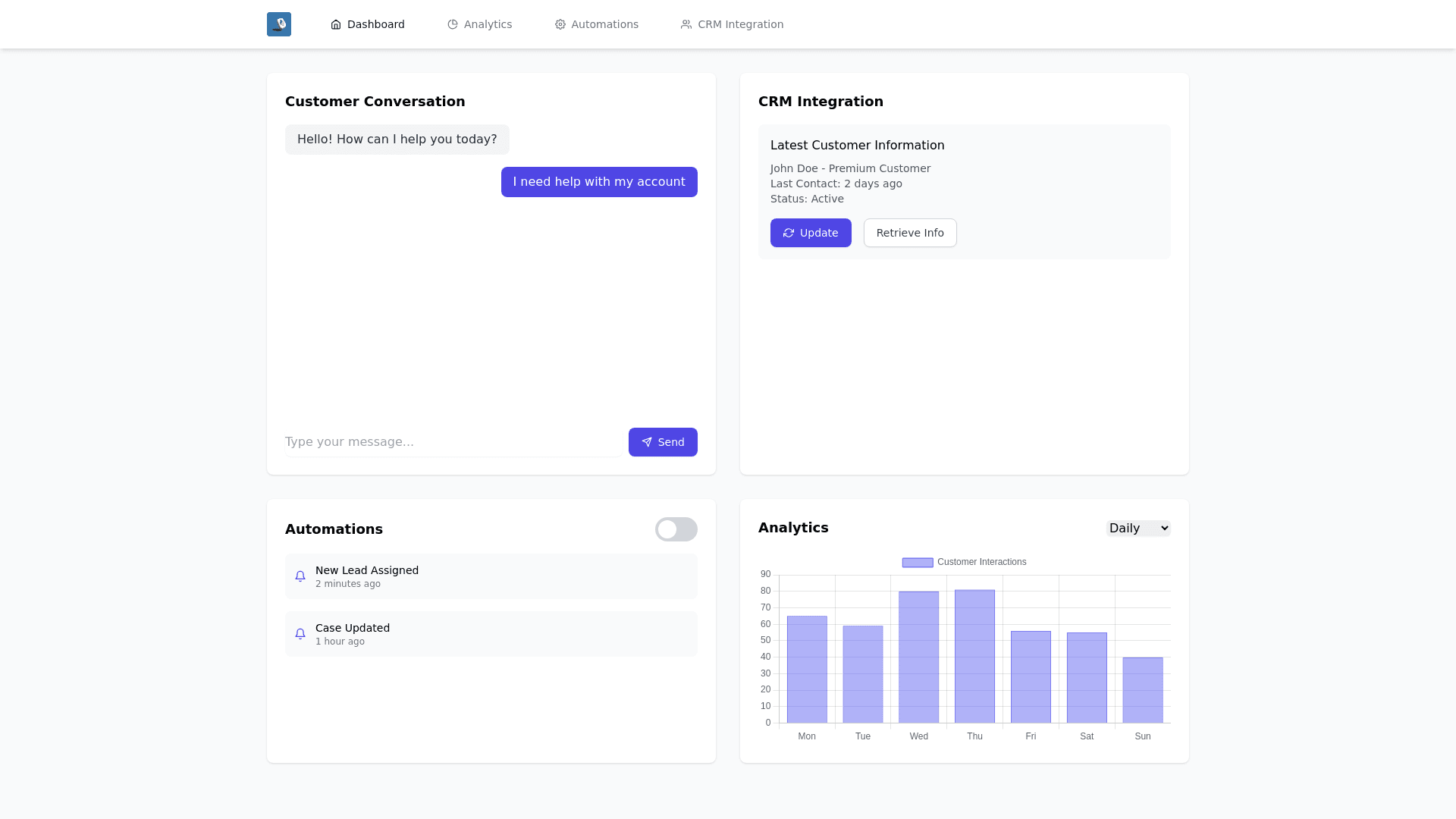Toggle the Customer Interactions legend swatch
Image resolution: width=1456 pixels, height=819 pixels.
pyautogui.click(x=918, y=563)
